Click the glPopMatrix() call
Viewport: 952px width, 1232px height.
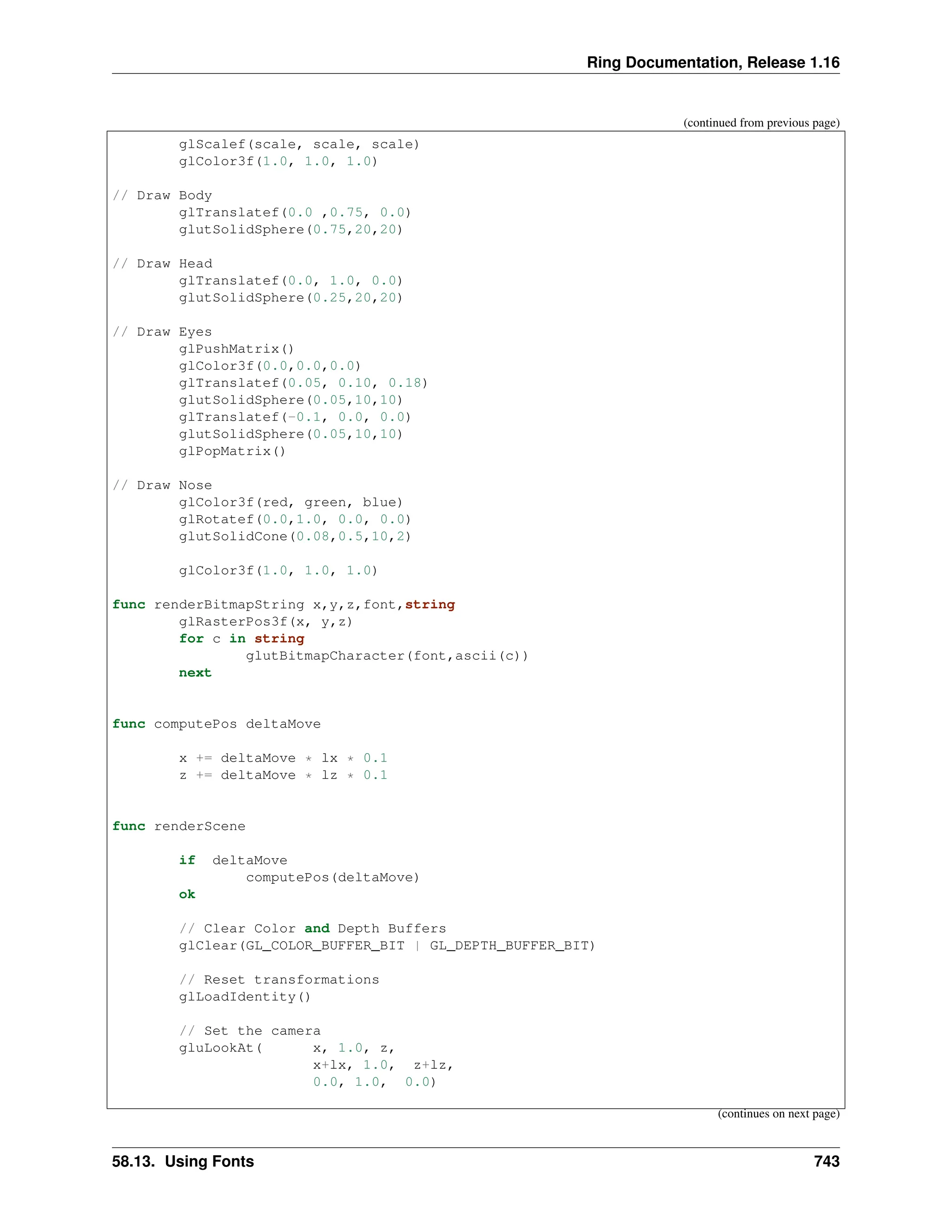pyautogui.click(x=232, y=451)
